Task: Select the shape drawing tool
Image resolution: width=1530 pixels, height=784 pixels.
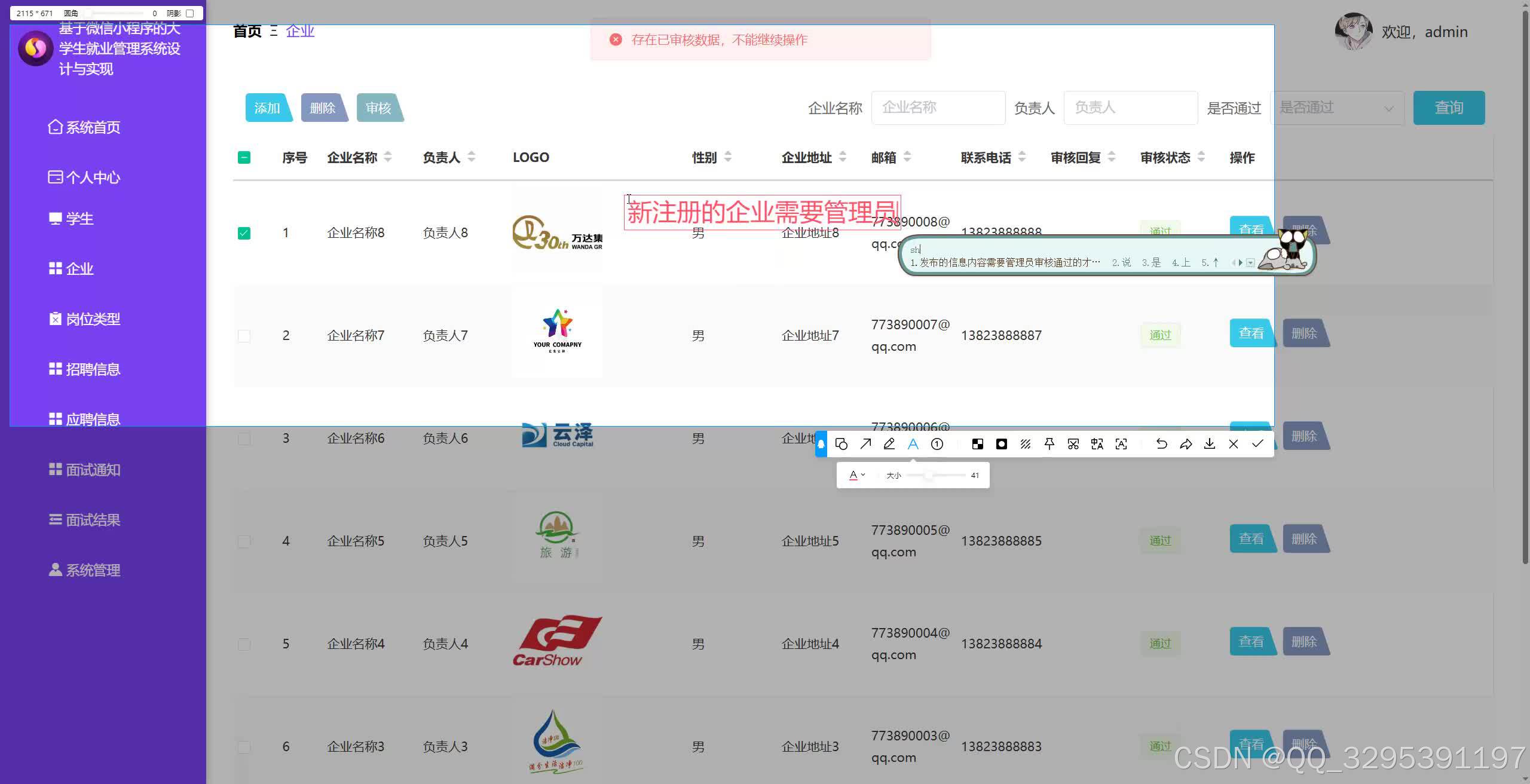Action: click(841, 444)
